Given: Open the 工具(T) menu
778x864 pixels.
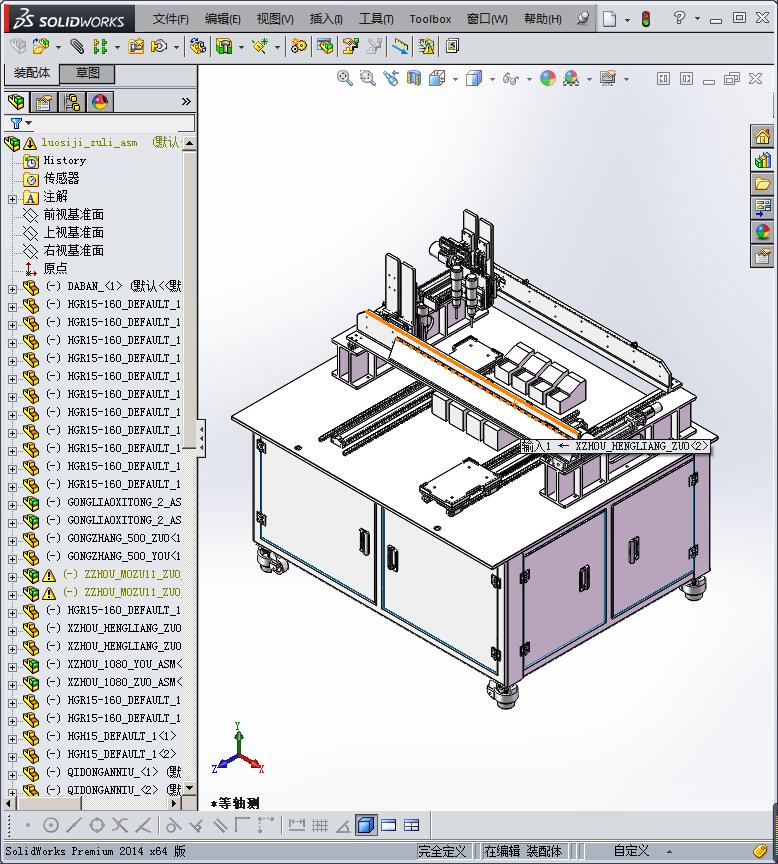Looking at the screenshot, I should click(x=376, y=19).
